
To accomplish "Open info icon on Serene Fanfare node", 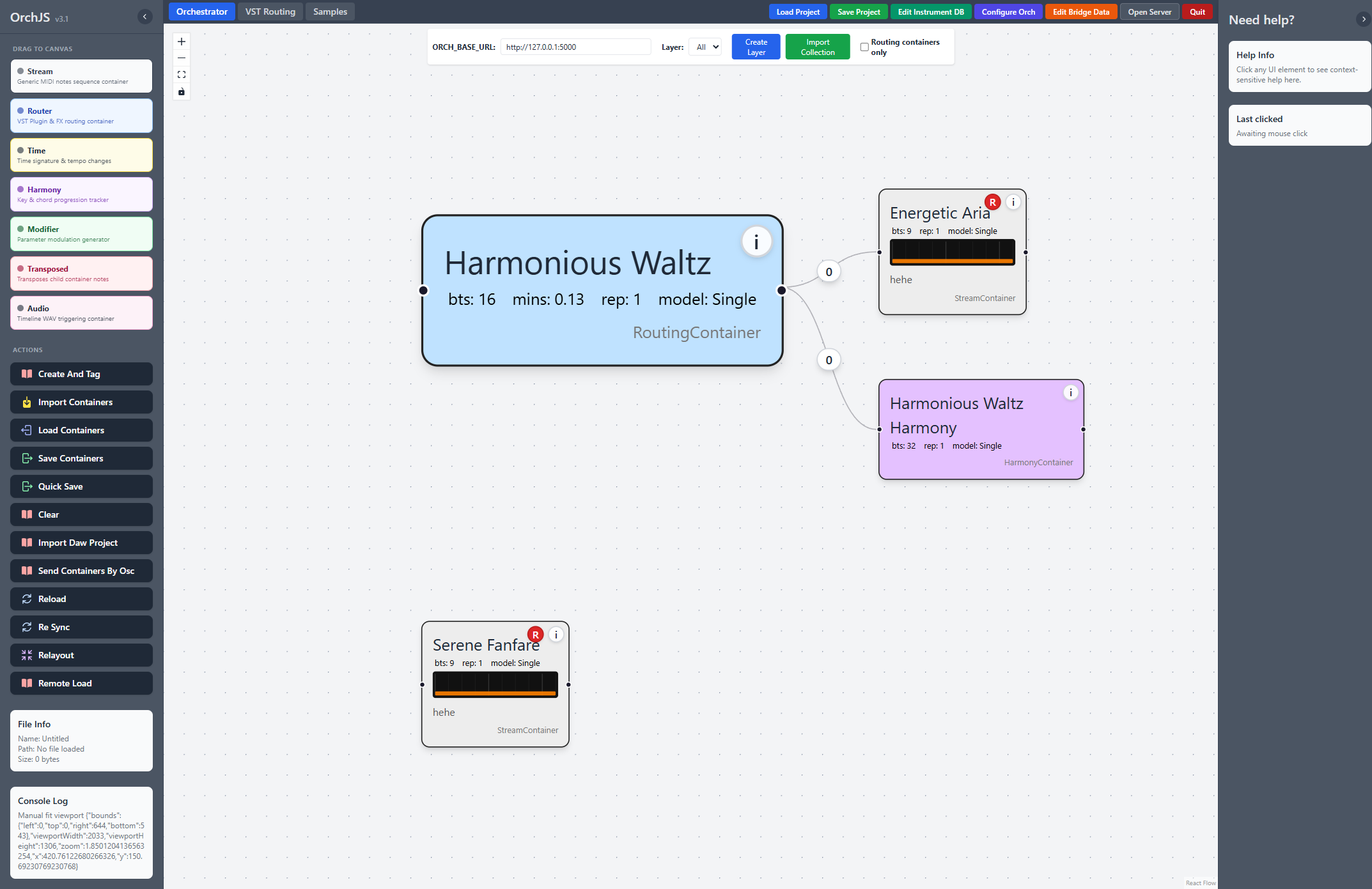I will point(556,635).
